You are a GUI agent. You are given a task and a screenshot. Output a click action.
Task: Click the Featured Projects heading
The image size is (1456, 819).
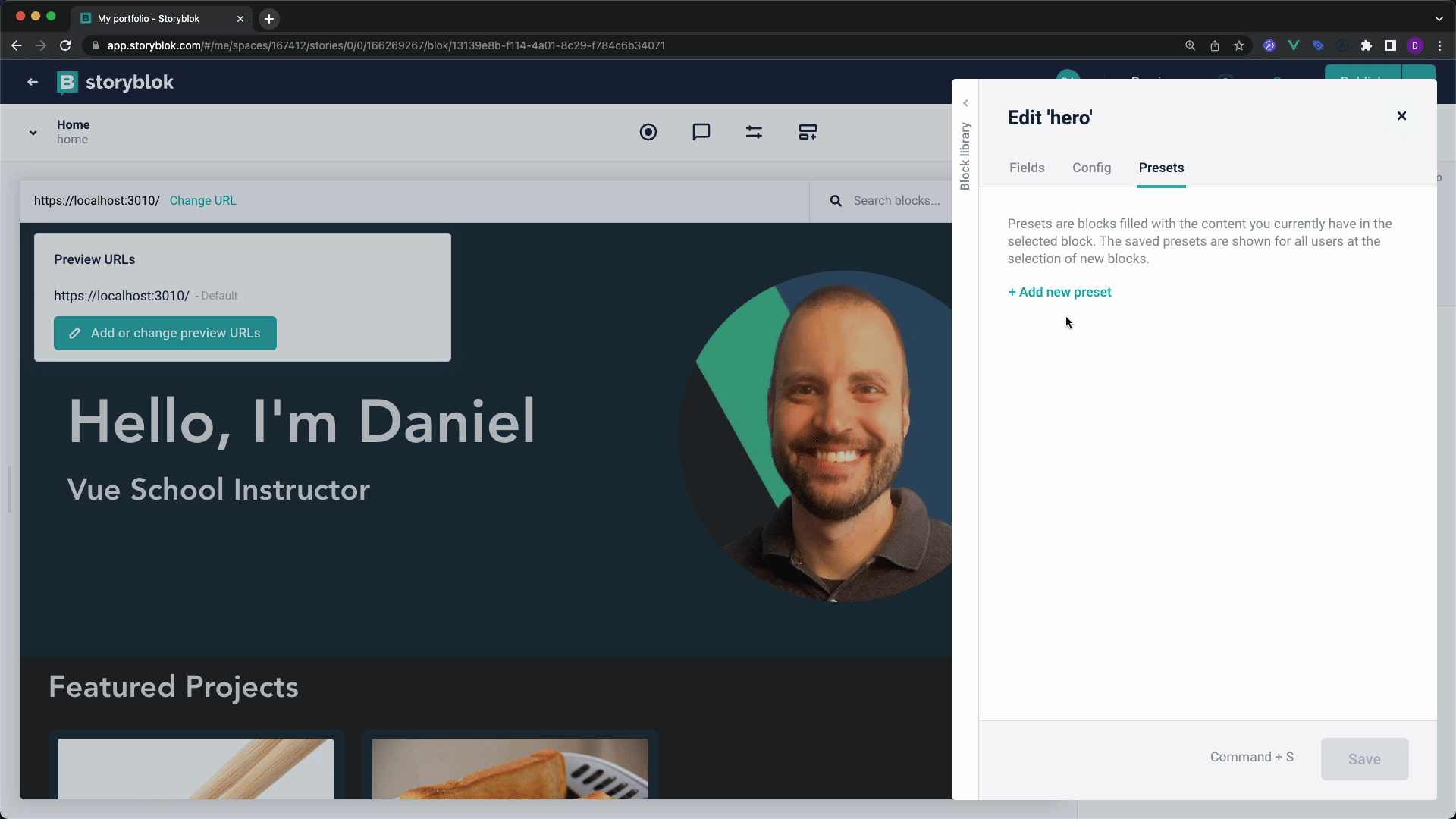pyautogui.click(x=174, y=687)
